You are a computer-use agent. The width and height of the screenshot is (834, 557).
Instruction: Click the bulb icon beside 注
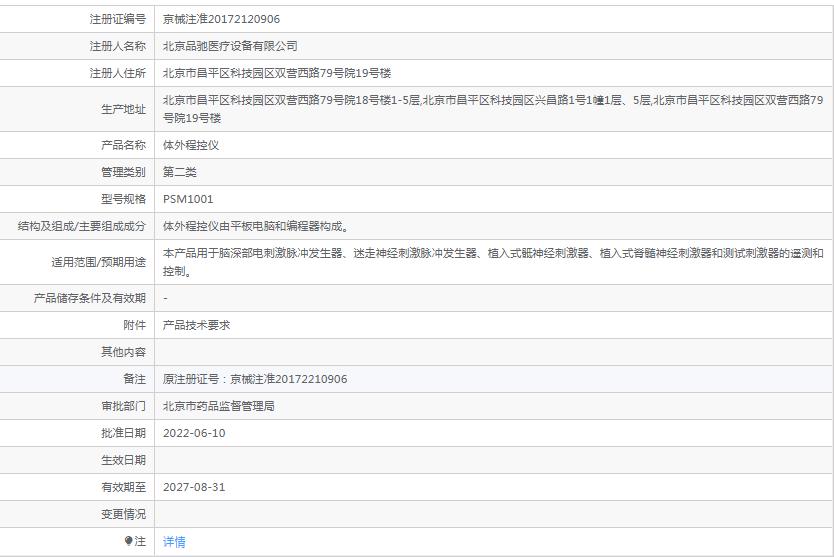click(x=129, y=541)
